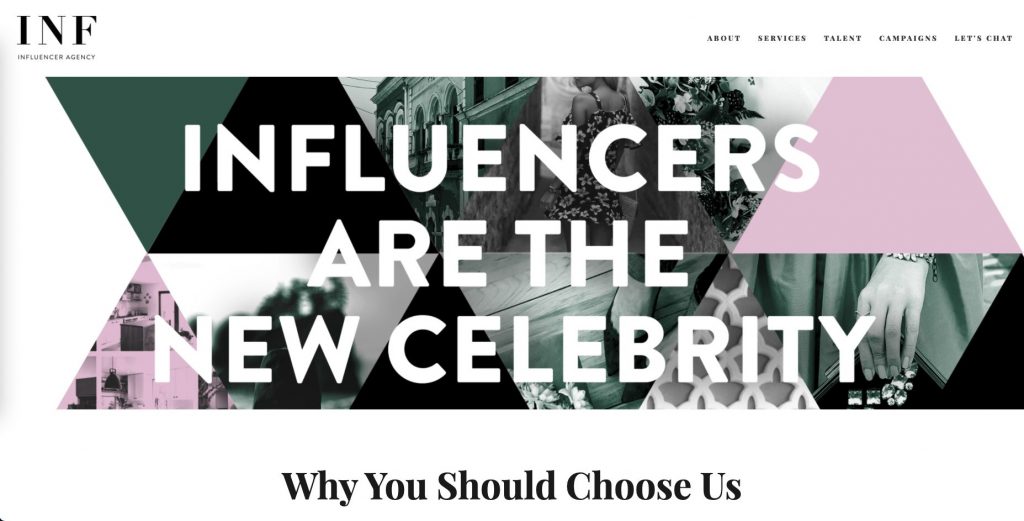Go to the Services menu item
This screenshot has width=1024, height=521.
click(782, 38)
